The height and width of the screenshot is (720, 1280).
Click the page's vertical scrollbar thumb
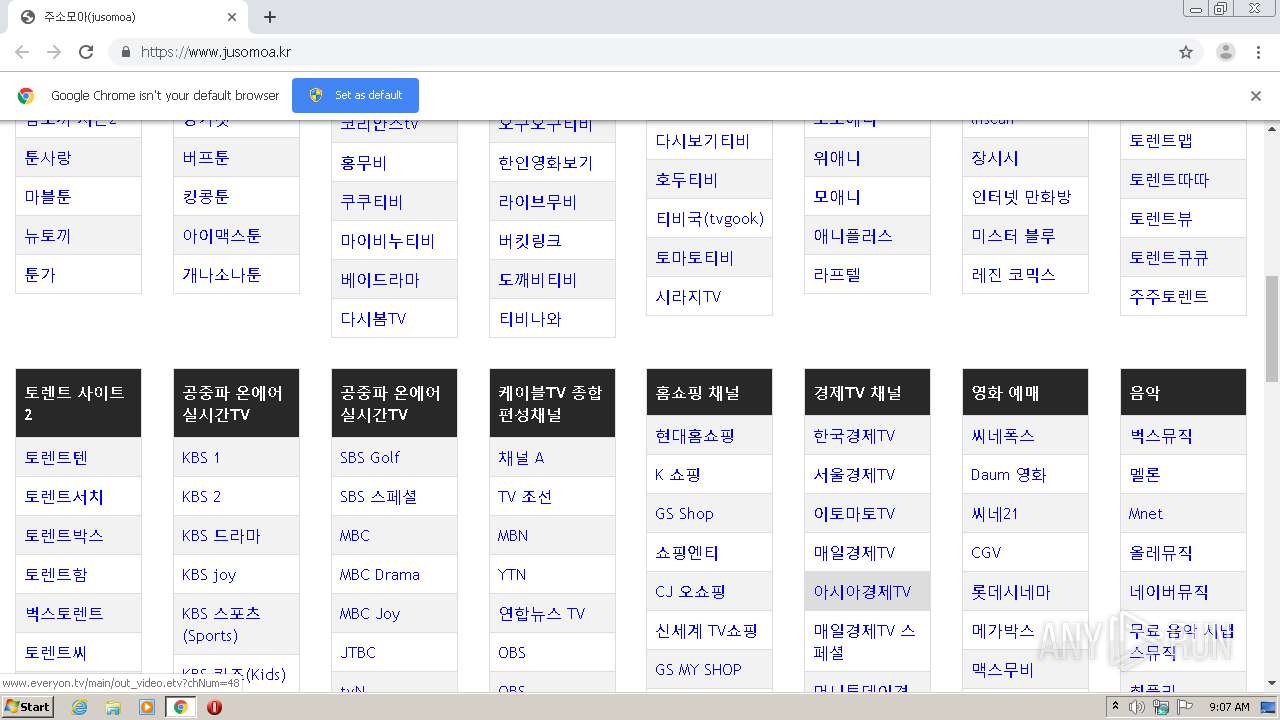[1272, 328]
